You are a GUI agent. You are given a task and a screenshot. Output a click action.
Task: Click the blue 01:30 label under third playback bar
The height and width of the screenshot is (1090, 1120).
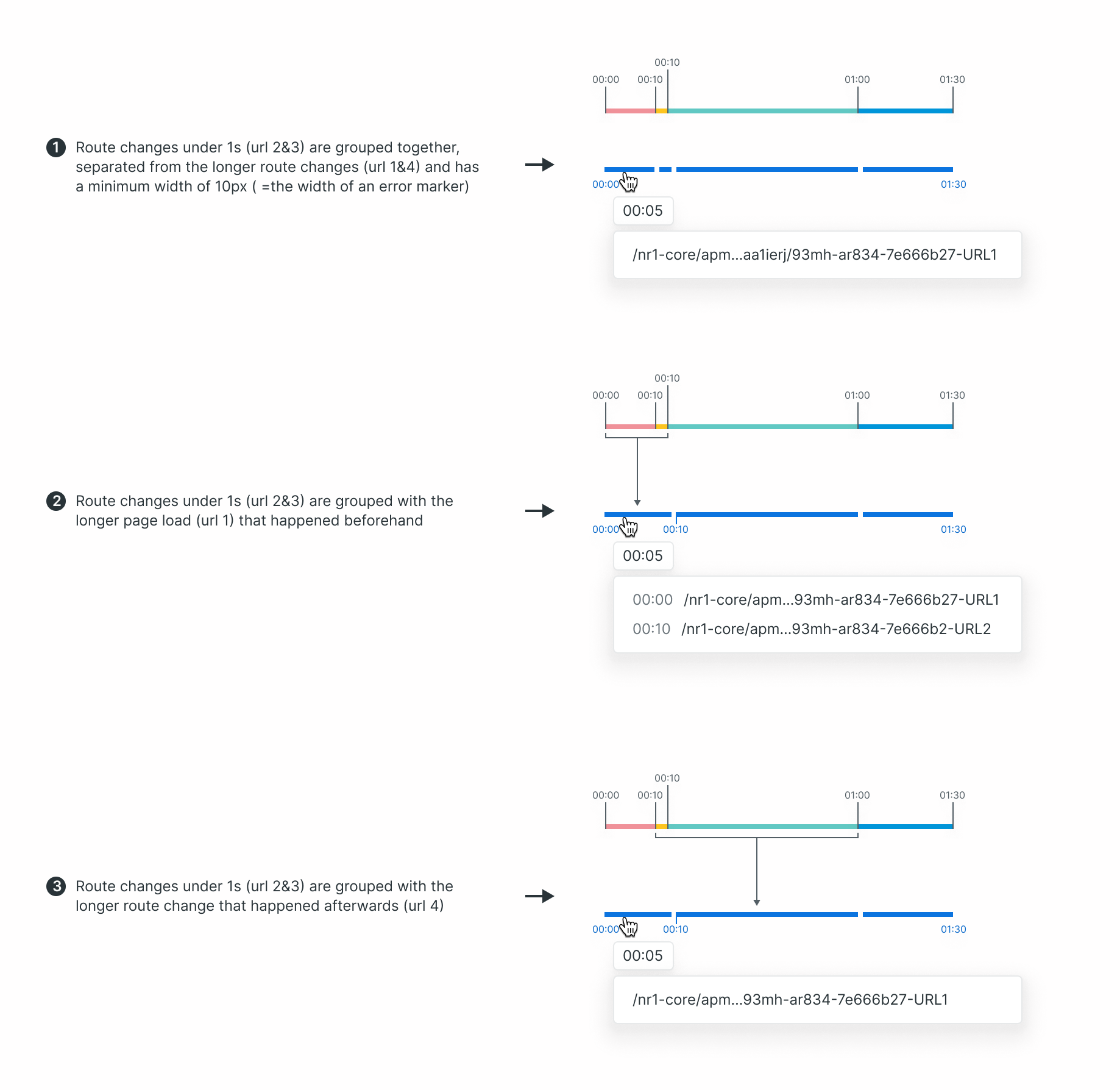953,930
